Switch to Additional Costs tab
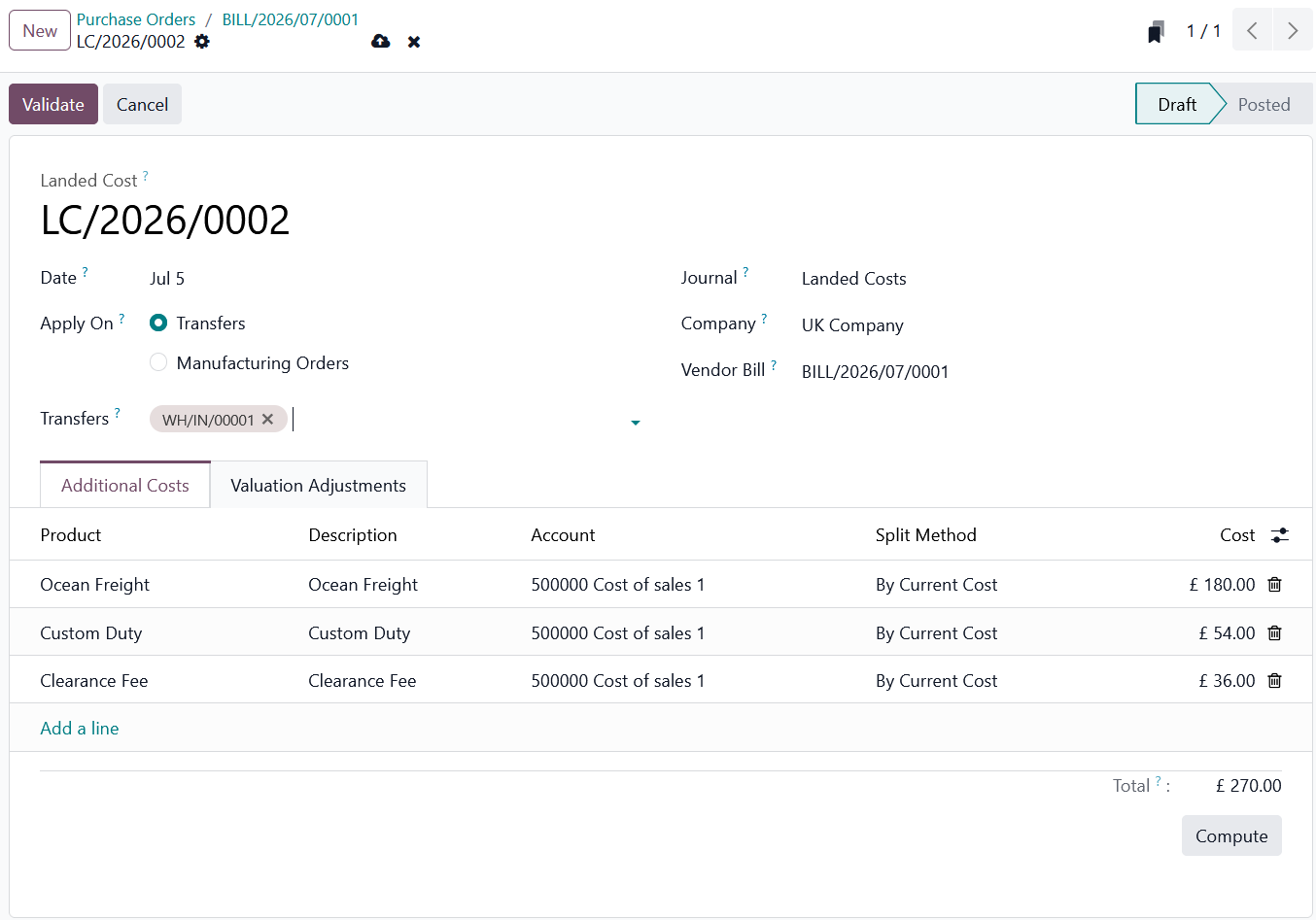Viewport: 1316px width, 920px height. (x=125, y=485)
